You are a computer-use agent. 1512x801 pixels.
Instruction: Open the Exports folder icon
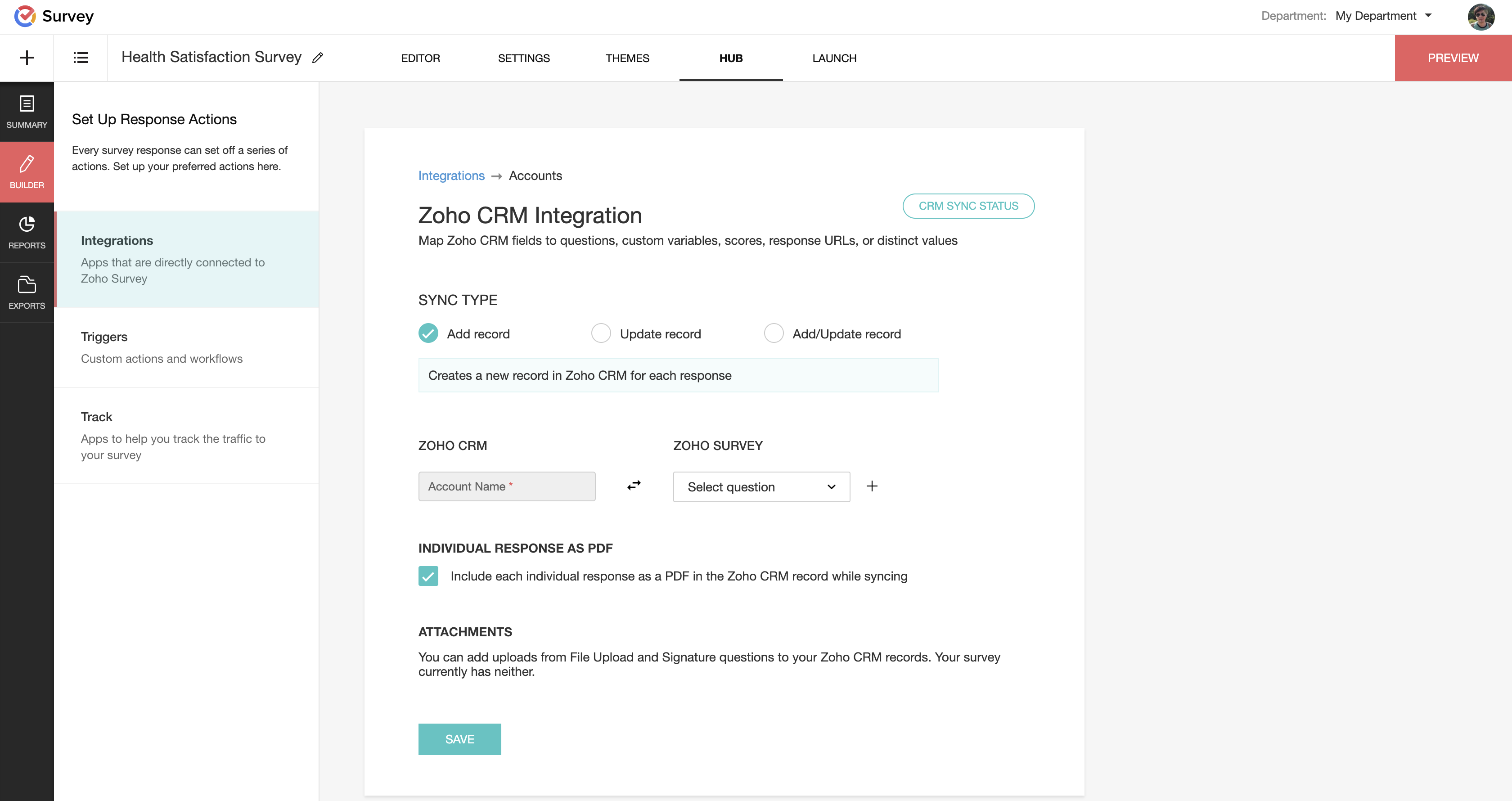[27, 292]
